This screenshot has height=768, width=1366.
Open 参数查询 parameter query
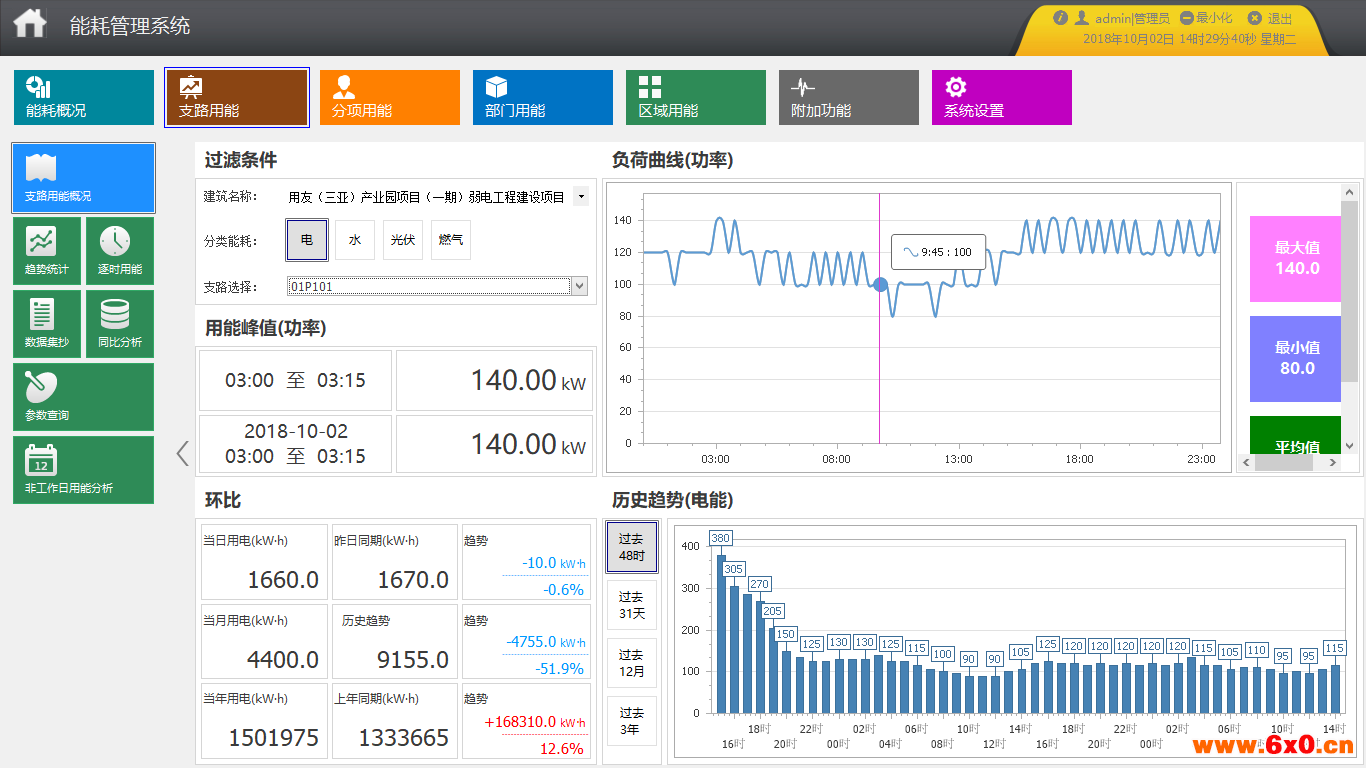(x=84, y=397)
